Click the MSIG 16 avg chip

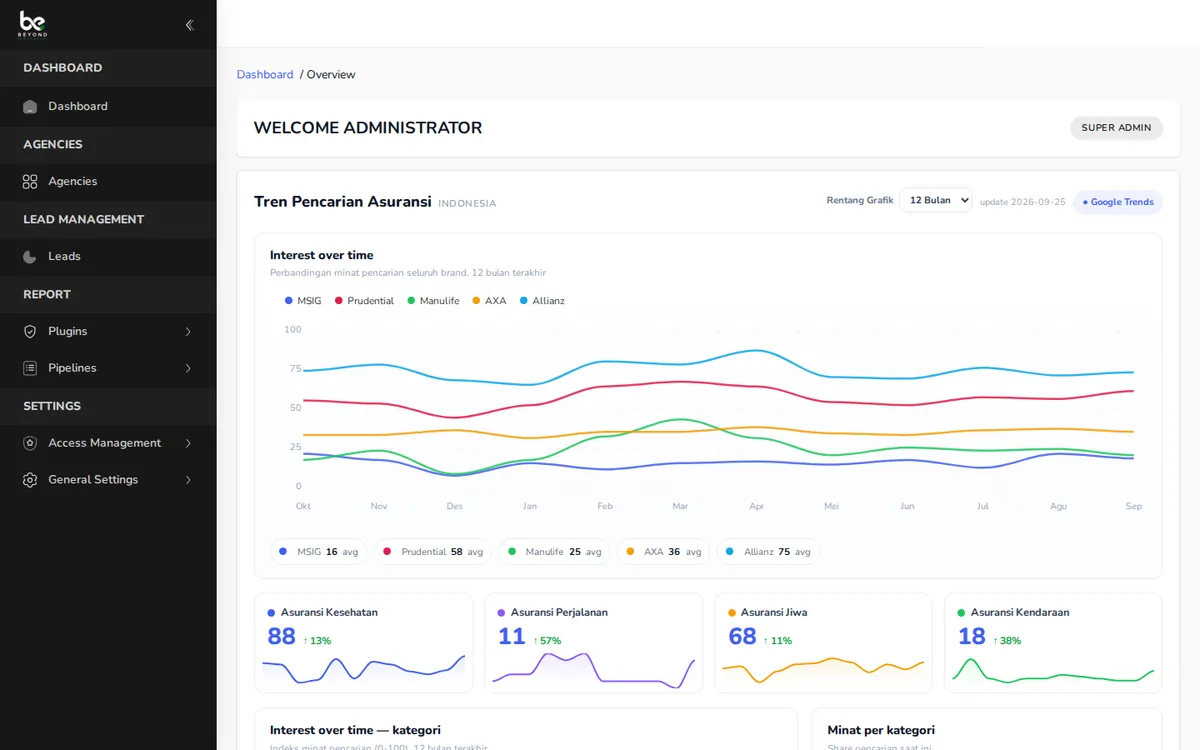tap(319, 552)
